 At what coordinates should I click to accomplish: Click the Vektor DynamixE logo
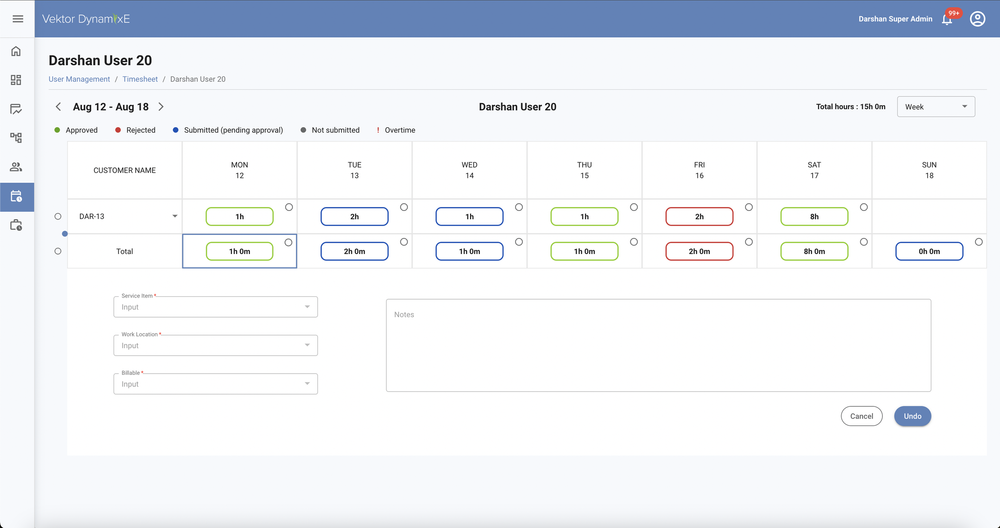[86, 19]
